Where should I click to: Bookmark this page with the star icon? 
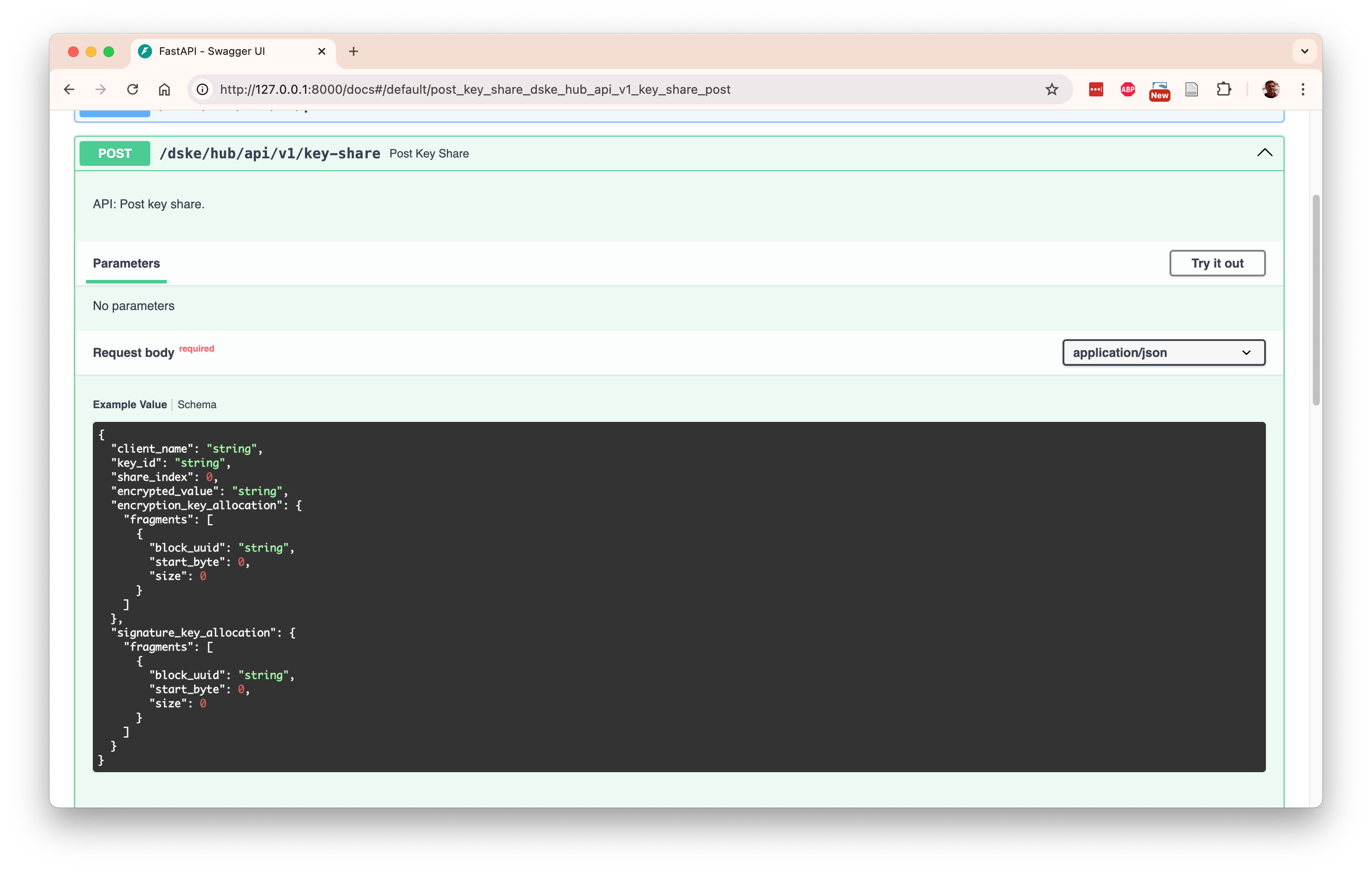tap(1052, 89)
